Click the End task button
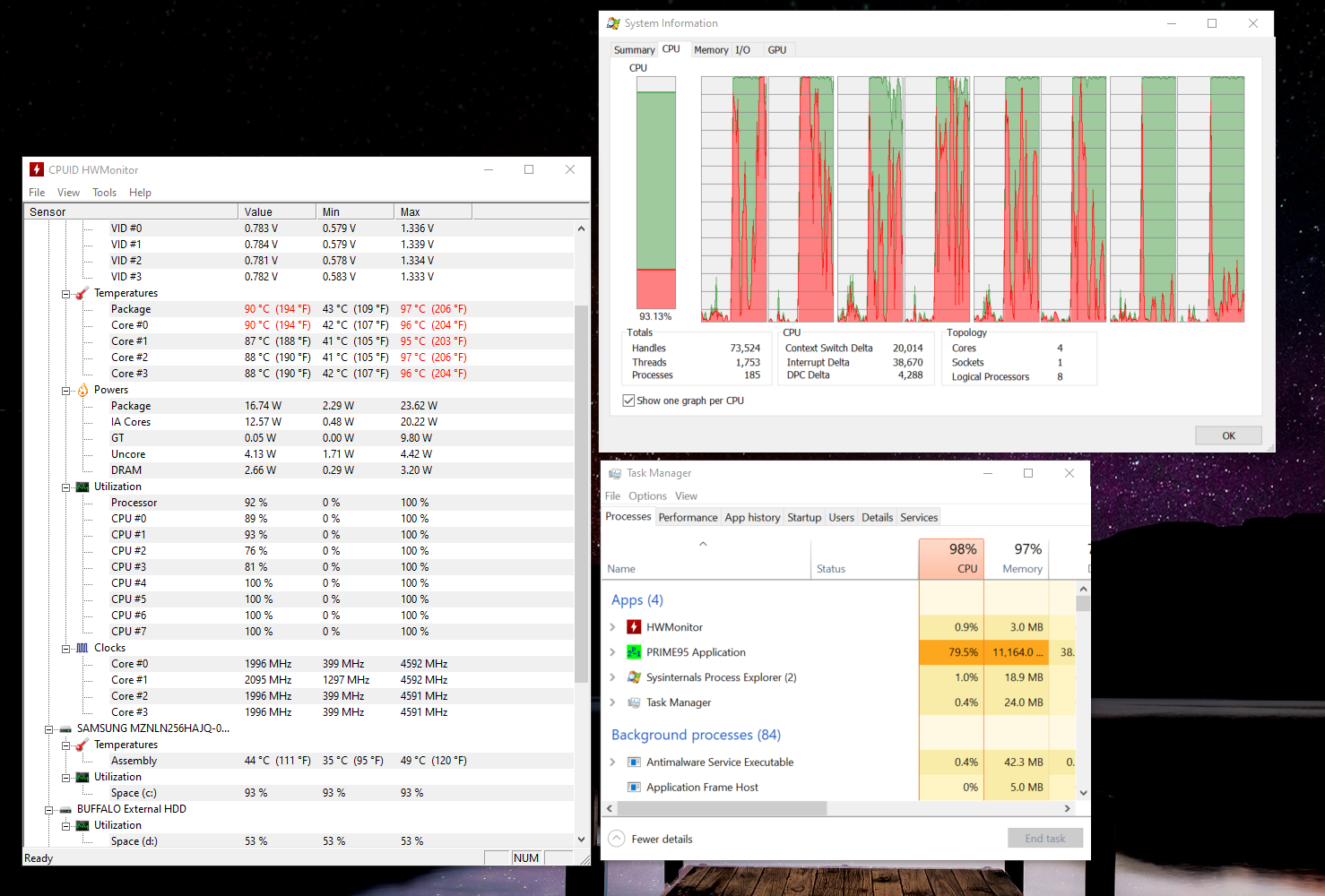The image size is (1325, 896). pyautogui.click(x=1045, y=839)
